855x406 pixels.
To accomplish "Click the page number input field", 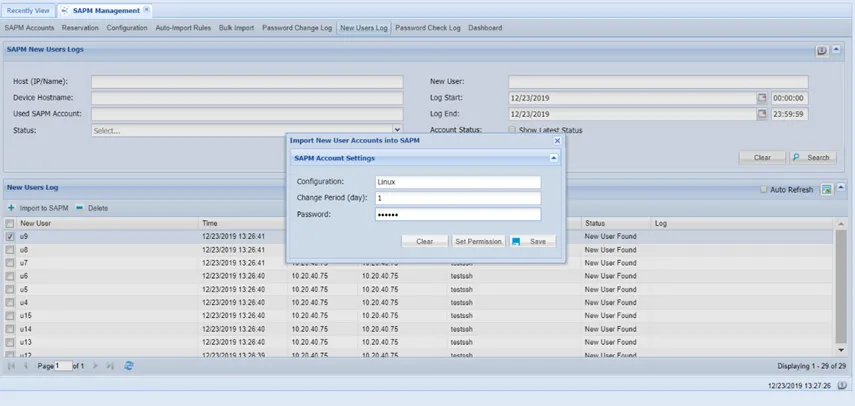I will [x=63, y=366].
